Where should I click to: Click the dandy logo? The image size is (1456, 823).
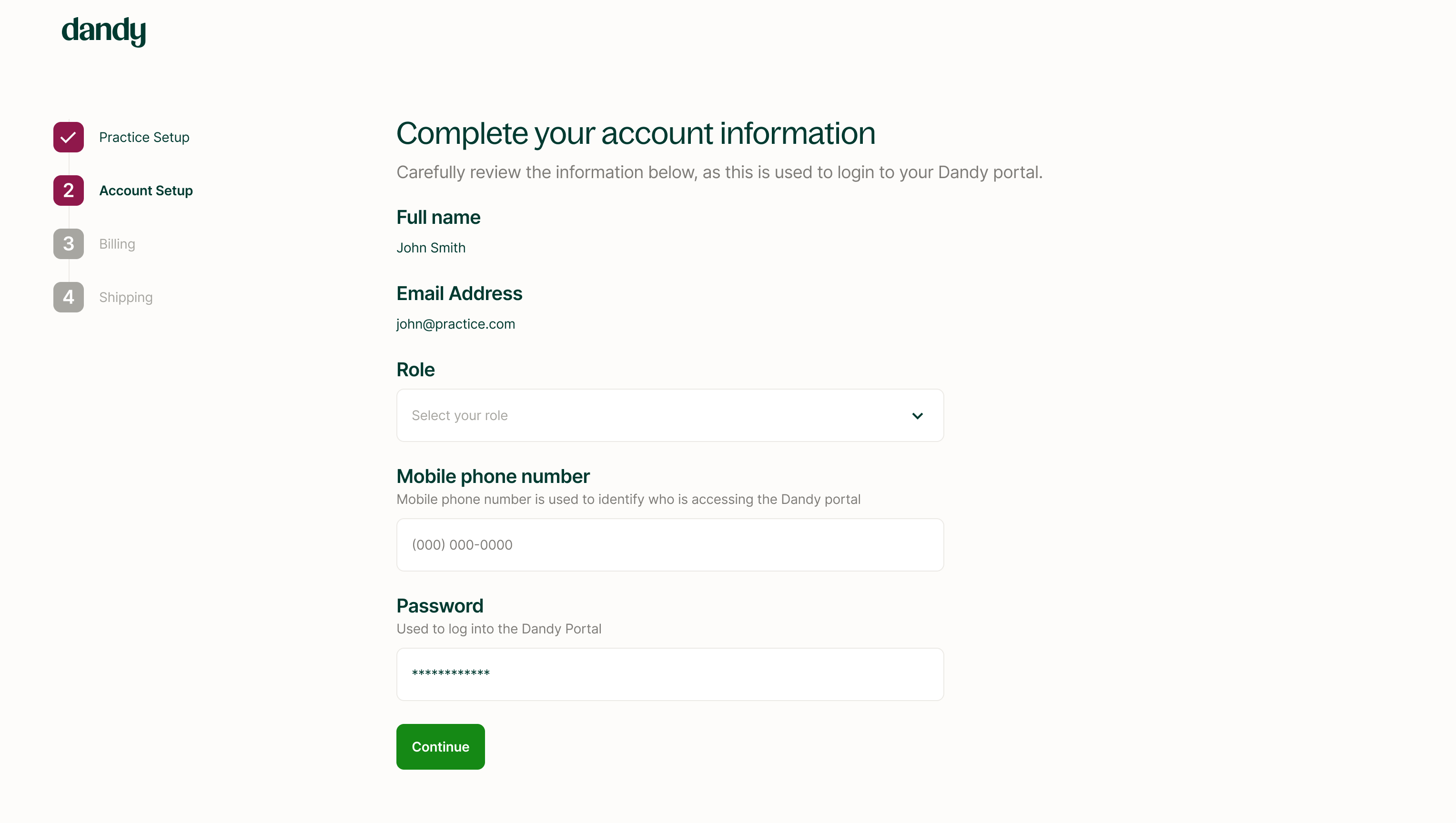[x=103, y=30]
